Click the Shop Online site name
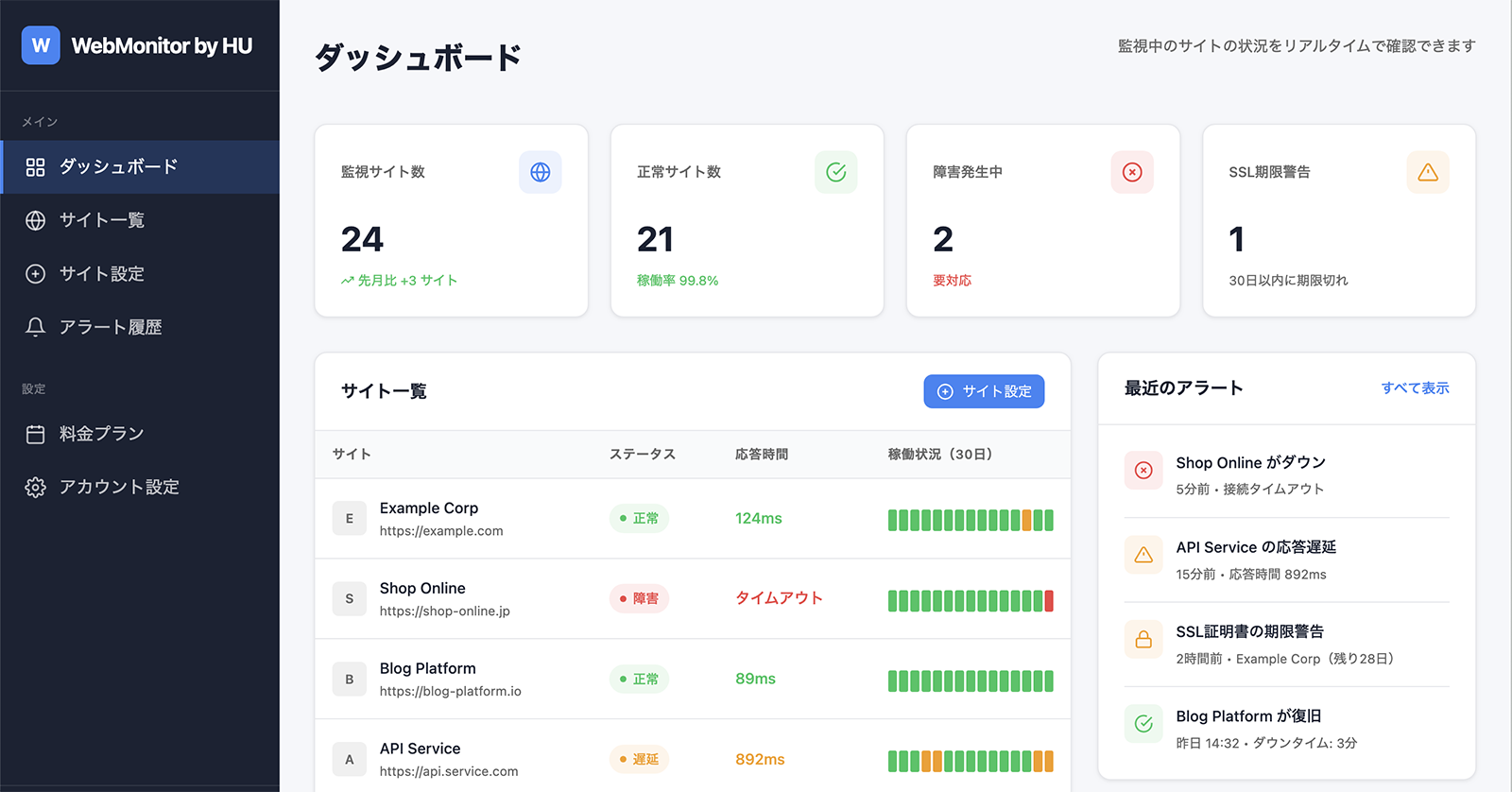Screen dimensions: 1512x792 pyautogui.click(x=422, y=589)
